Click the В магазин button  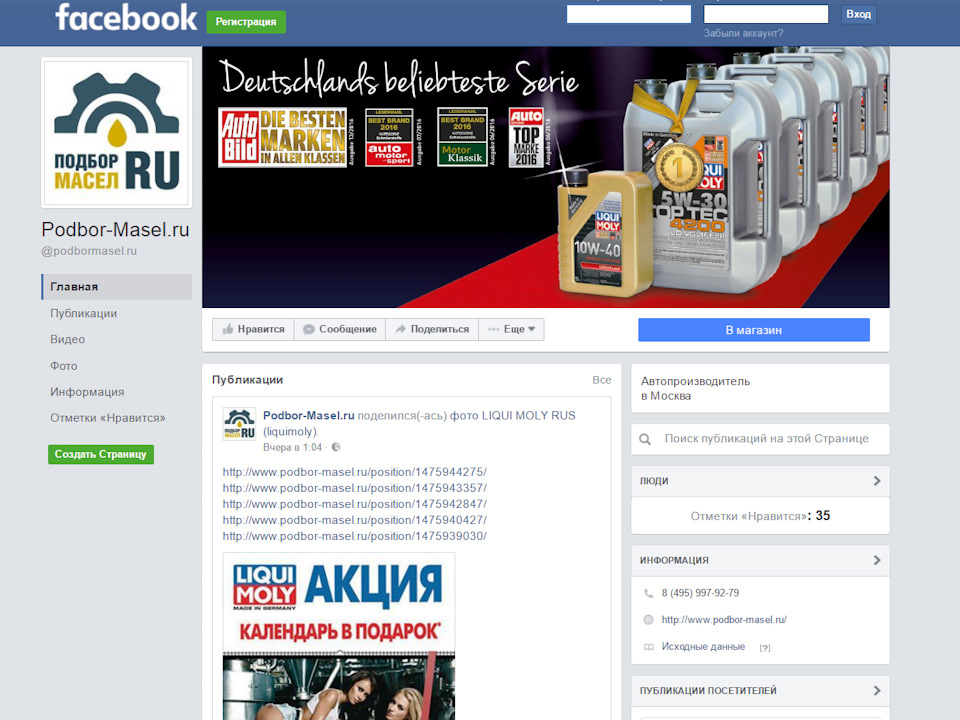pyautogui.click(x=753, y=329)
